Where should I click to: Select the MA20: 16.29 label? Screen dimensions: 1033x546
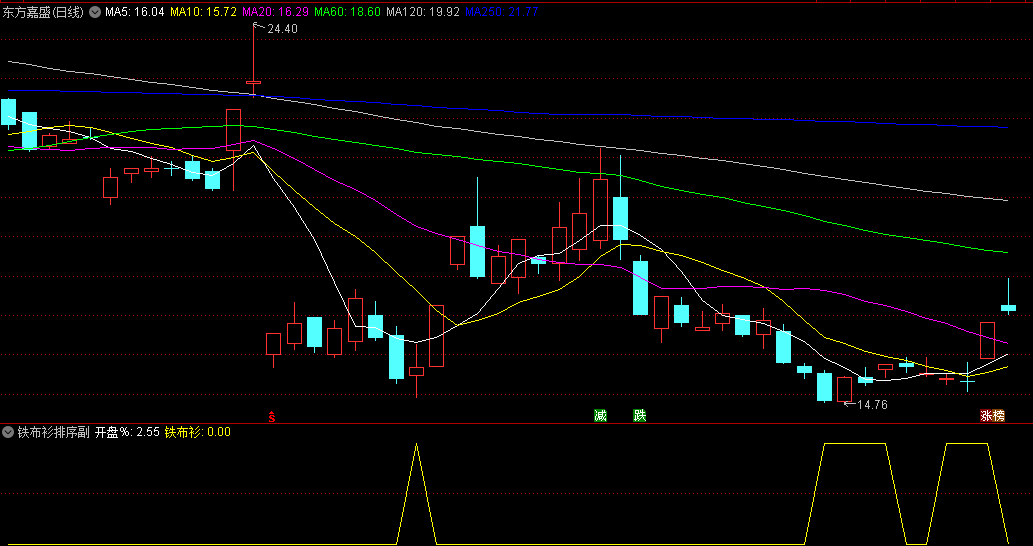[x=275, y=12]
